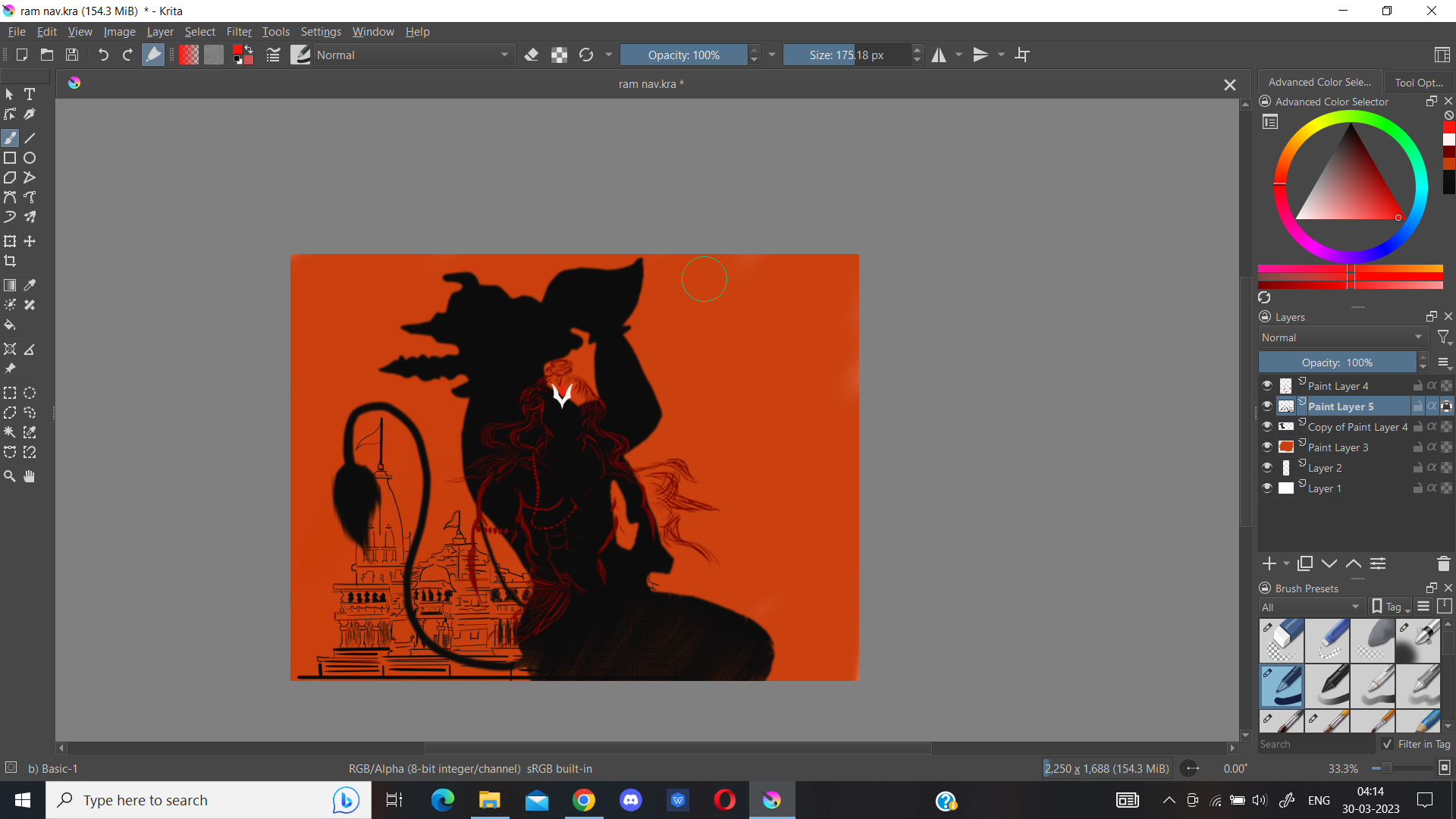Delete layer with trash icon
The width and height of the screenshot is (1456, 819).
[x=1443, y=563]
